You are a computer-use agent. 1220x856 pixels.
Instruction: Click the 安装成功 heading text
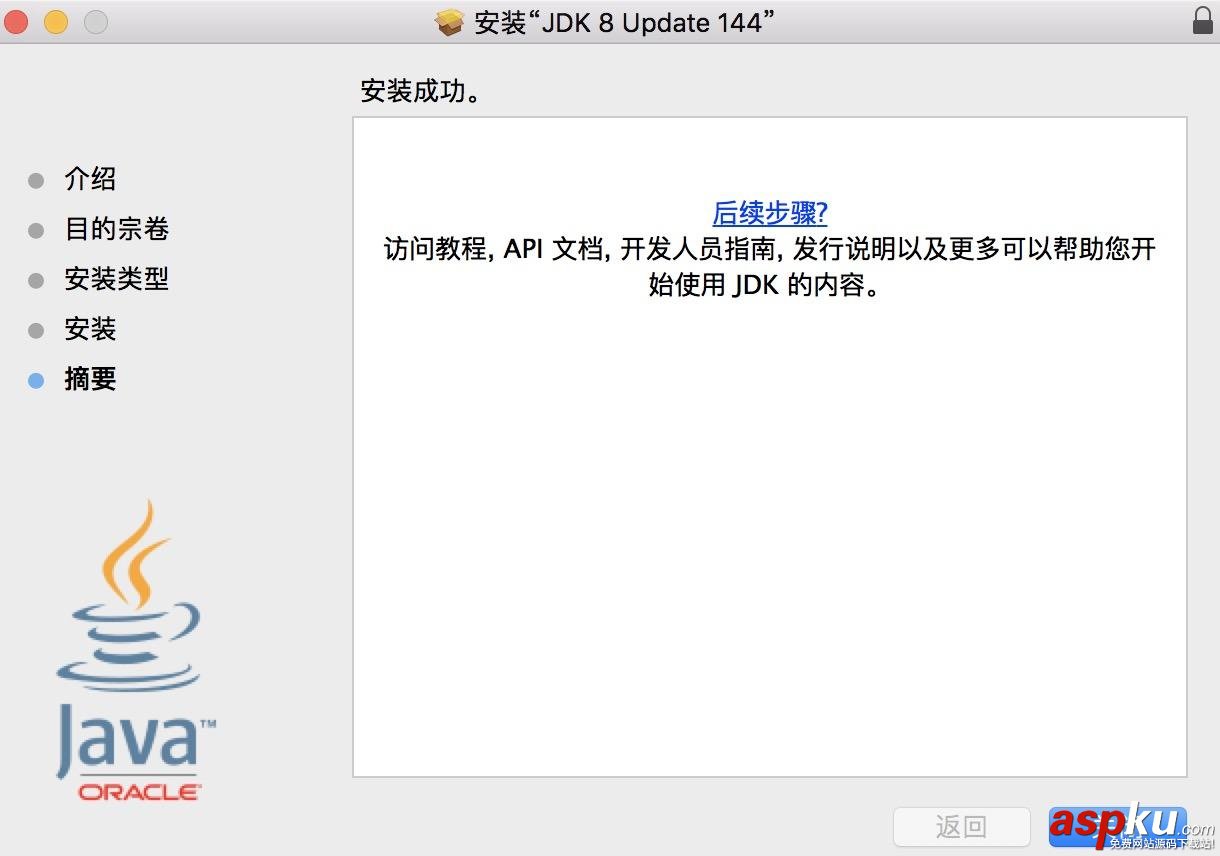(421, 91)
